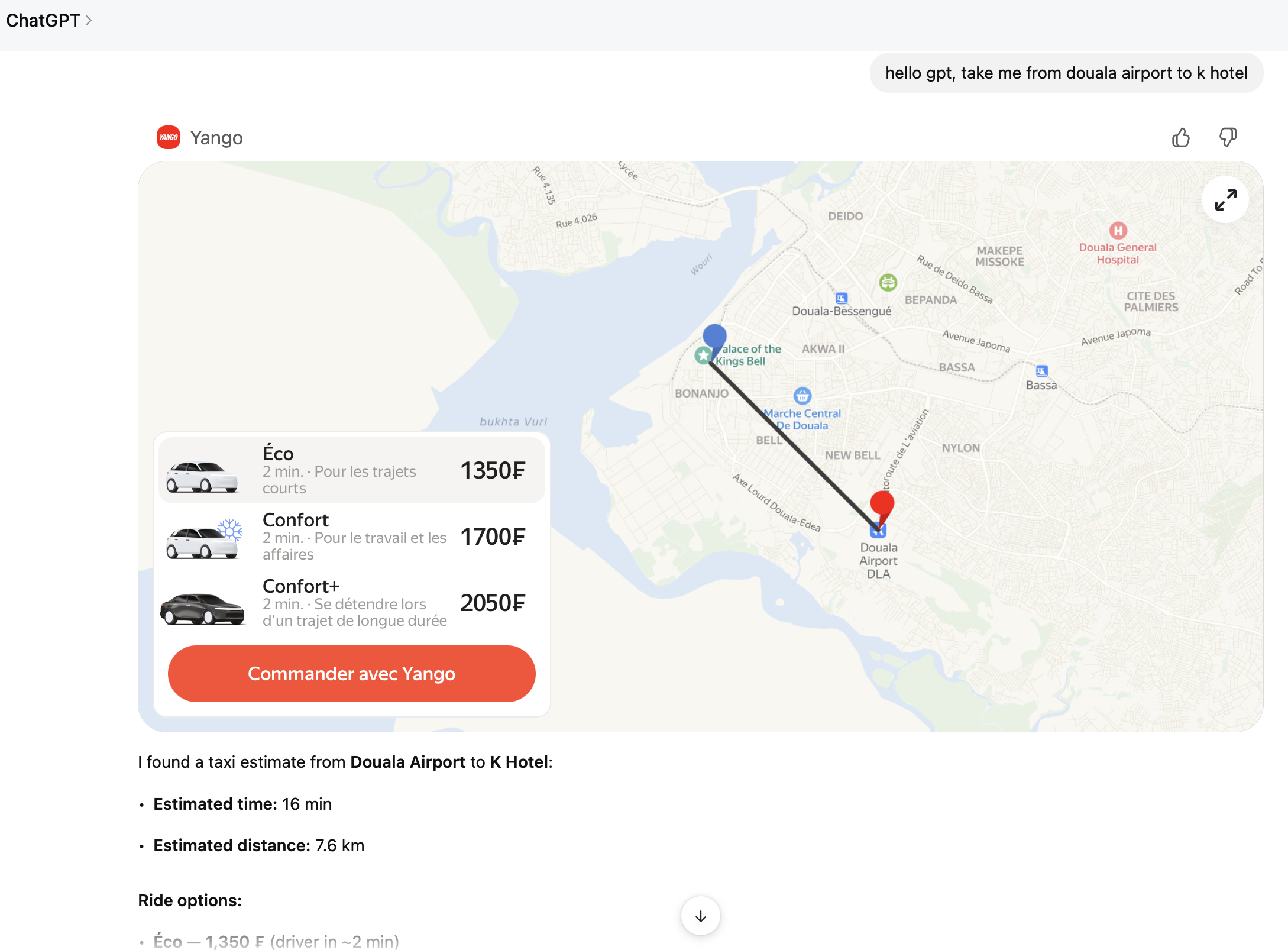The height and width of the screenshot is (950, 1288).
Task: Click the thumbs down feedback icon
Action: [x=1228, y=137]
